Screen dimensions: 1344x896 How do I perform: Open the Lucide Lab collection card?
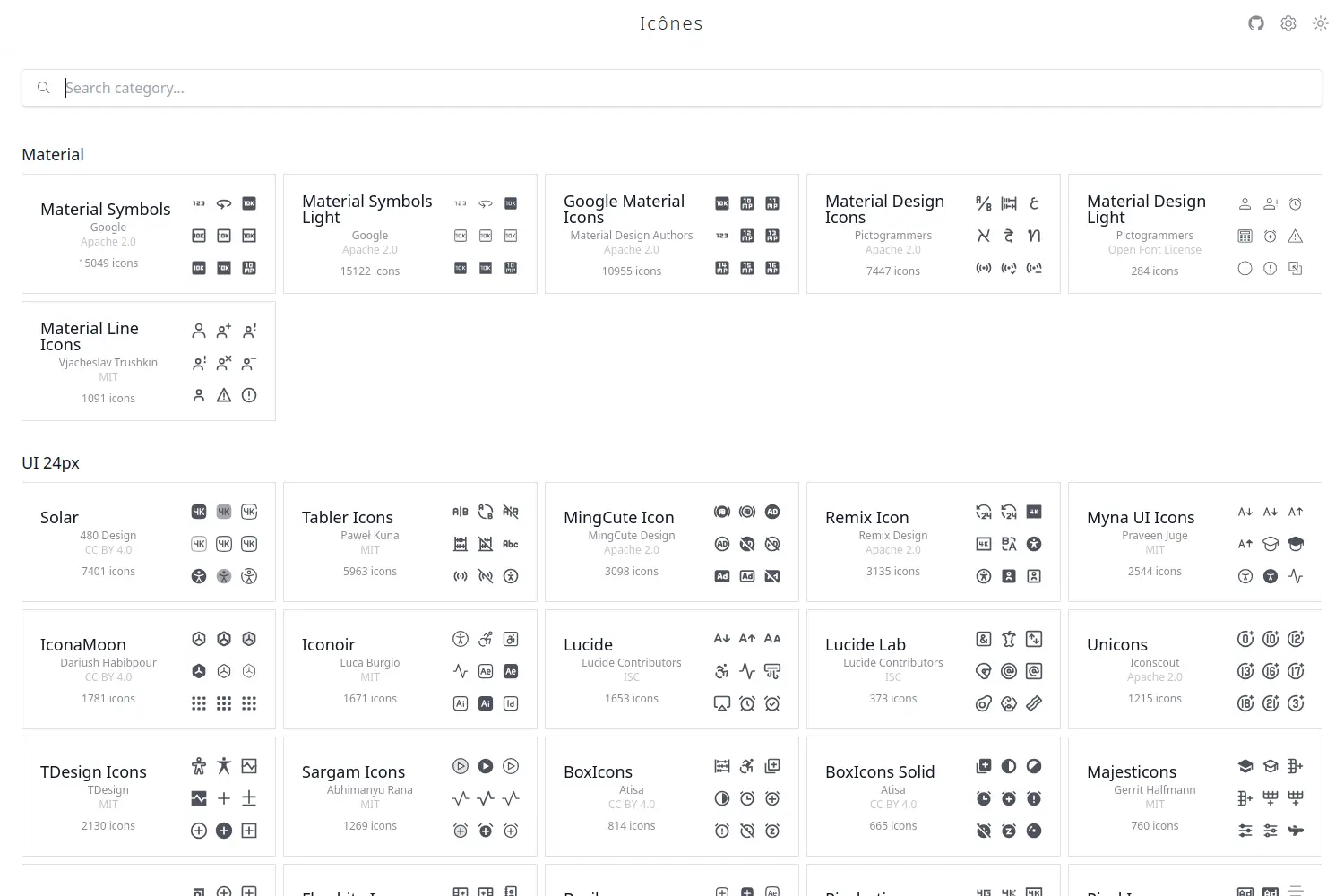click(x=934, y=669)
